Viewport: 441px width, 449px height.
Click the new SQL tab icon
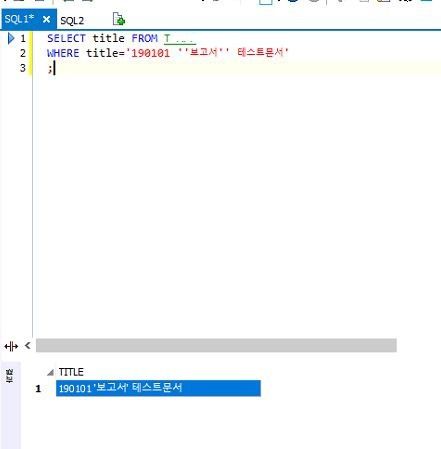[119, 19]
